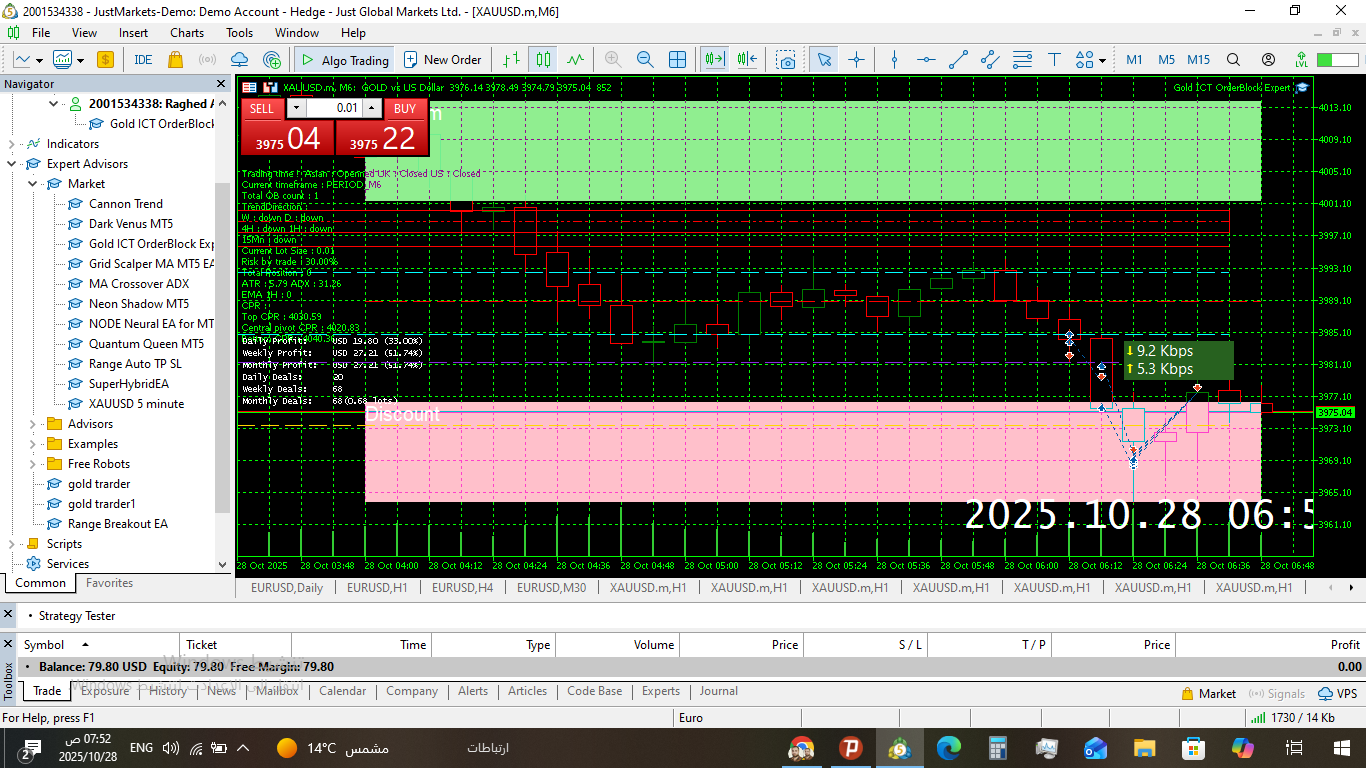Open the chart templates dropdown arrow
Image resolution: width=1366 pixels, height=768 pixels.
80,60
